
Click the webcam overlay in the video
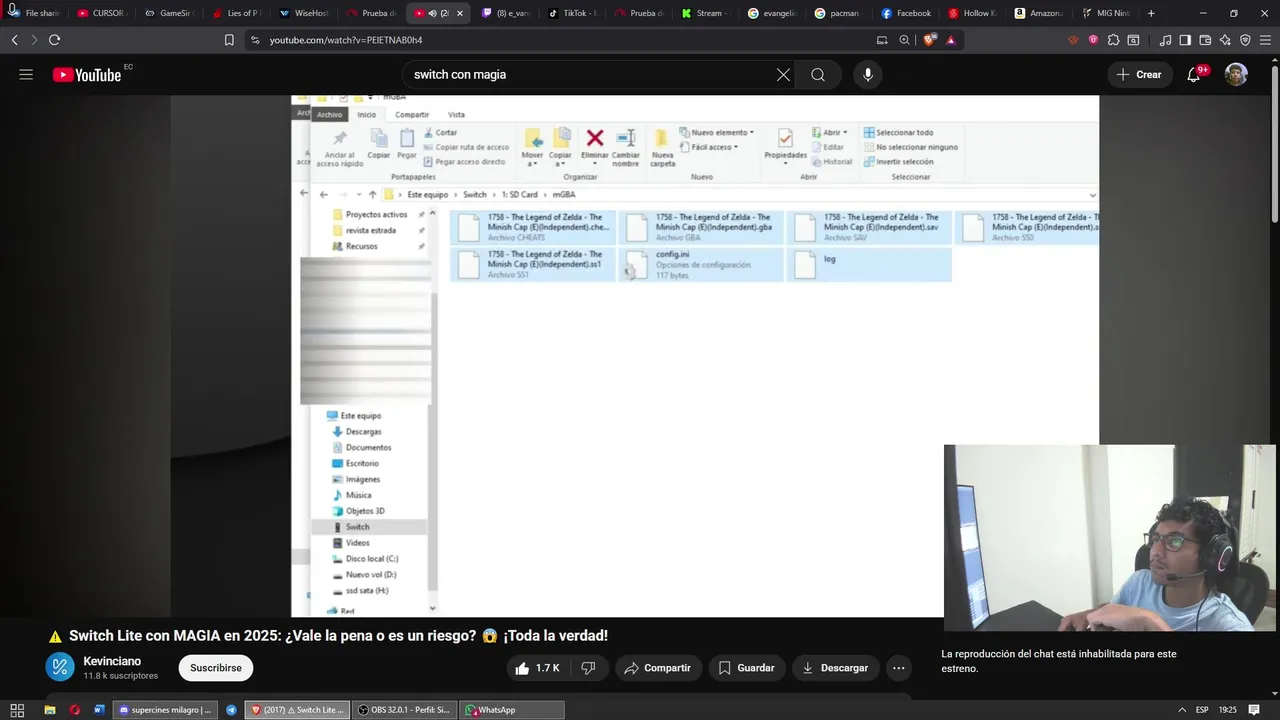pos(1109,538)
